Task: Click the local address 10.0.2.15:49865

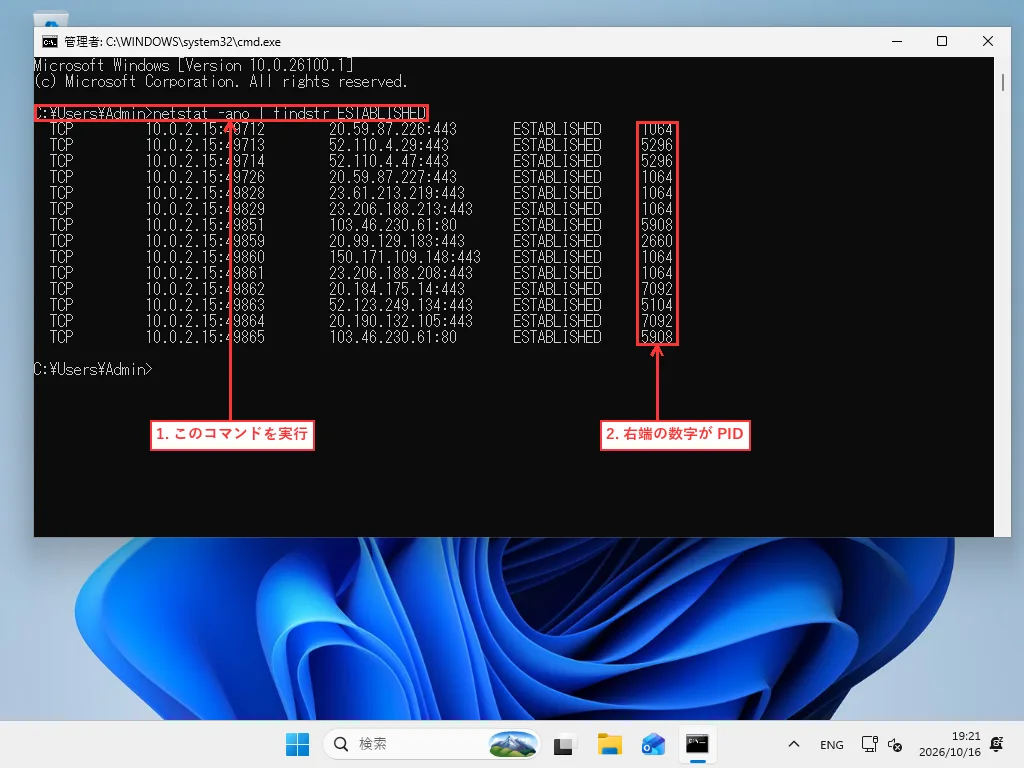Action: [205, 337]
